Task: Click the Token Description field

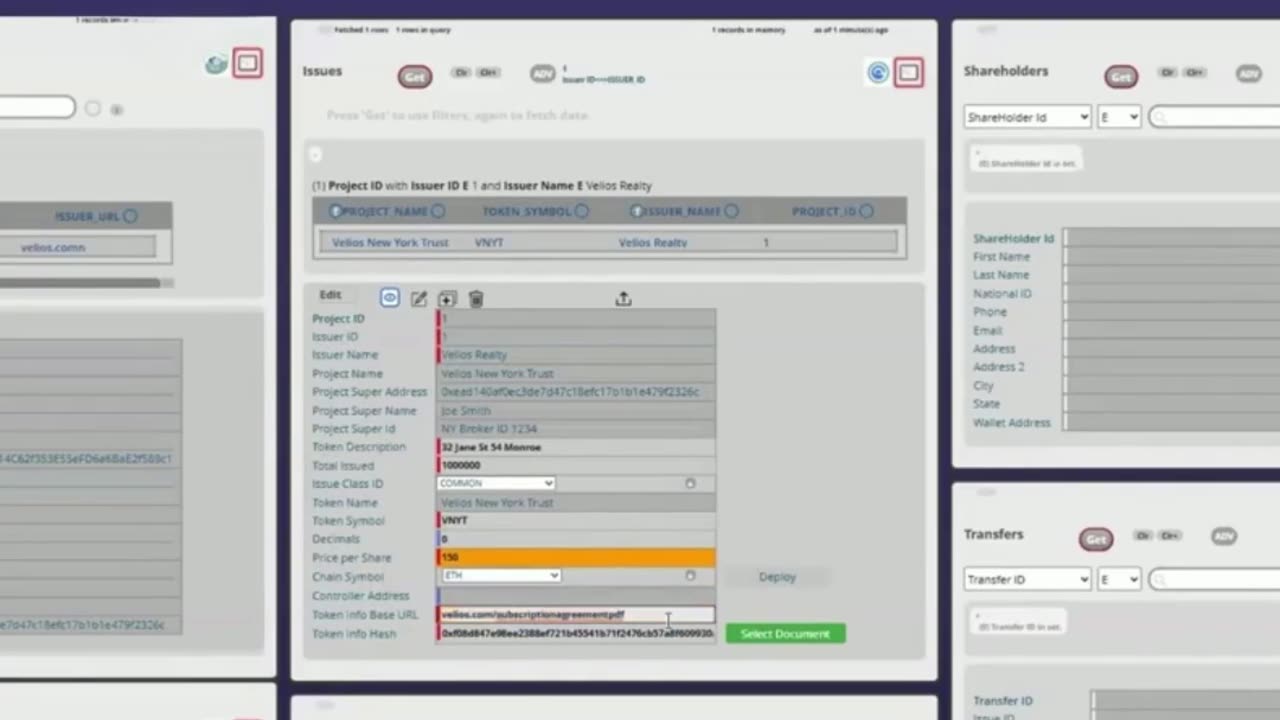Action: (576, 447)
